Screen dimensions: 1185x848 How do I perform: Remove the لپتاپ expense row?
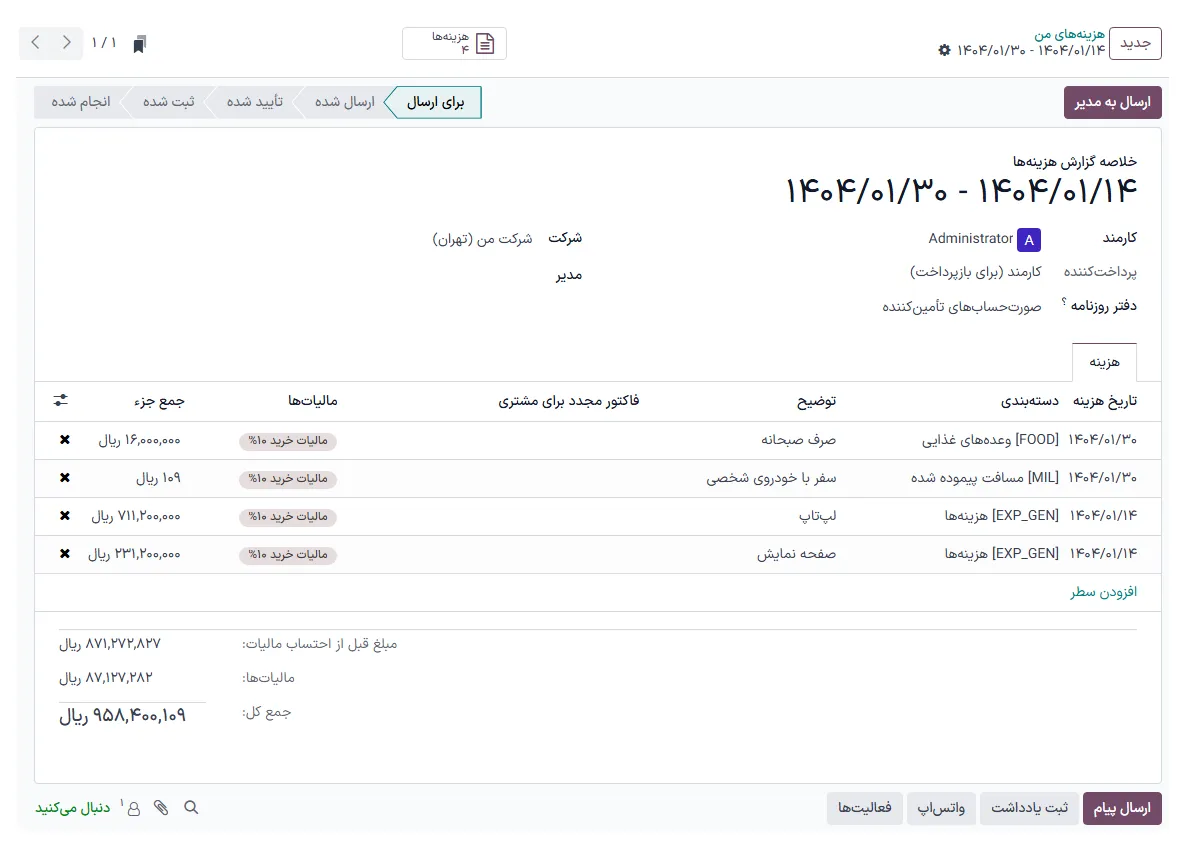pos(65,516)
